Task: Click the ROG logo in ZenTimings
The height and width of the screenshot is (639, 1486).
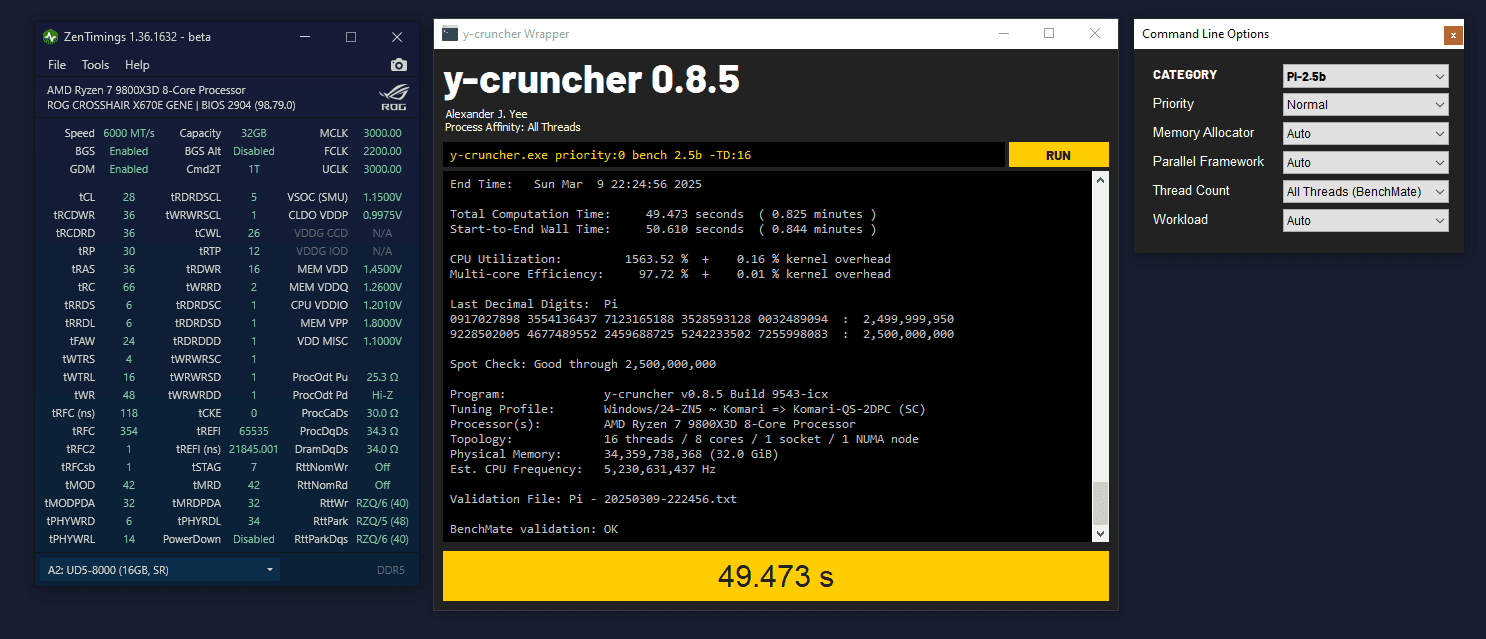Action: pos(393,98)
